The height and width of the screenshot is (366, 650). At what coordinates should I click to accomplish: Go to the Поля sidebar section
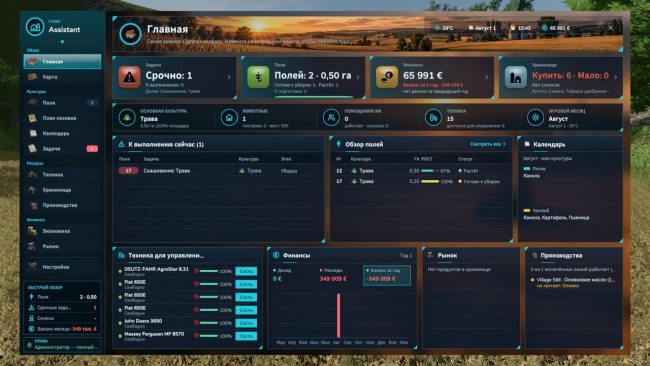(62, 102)
